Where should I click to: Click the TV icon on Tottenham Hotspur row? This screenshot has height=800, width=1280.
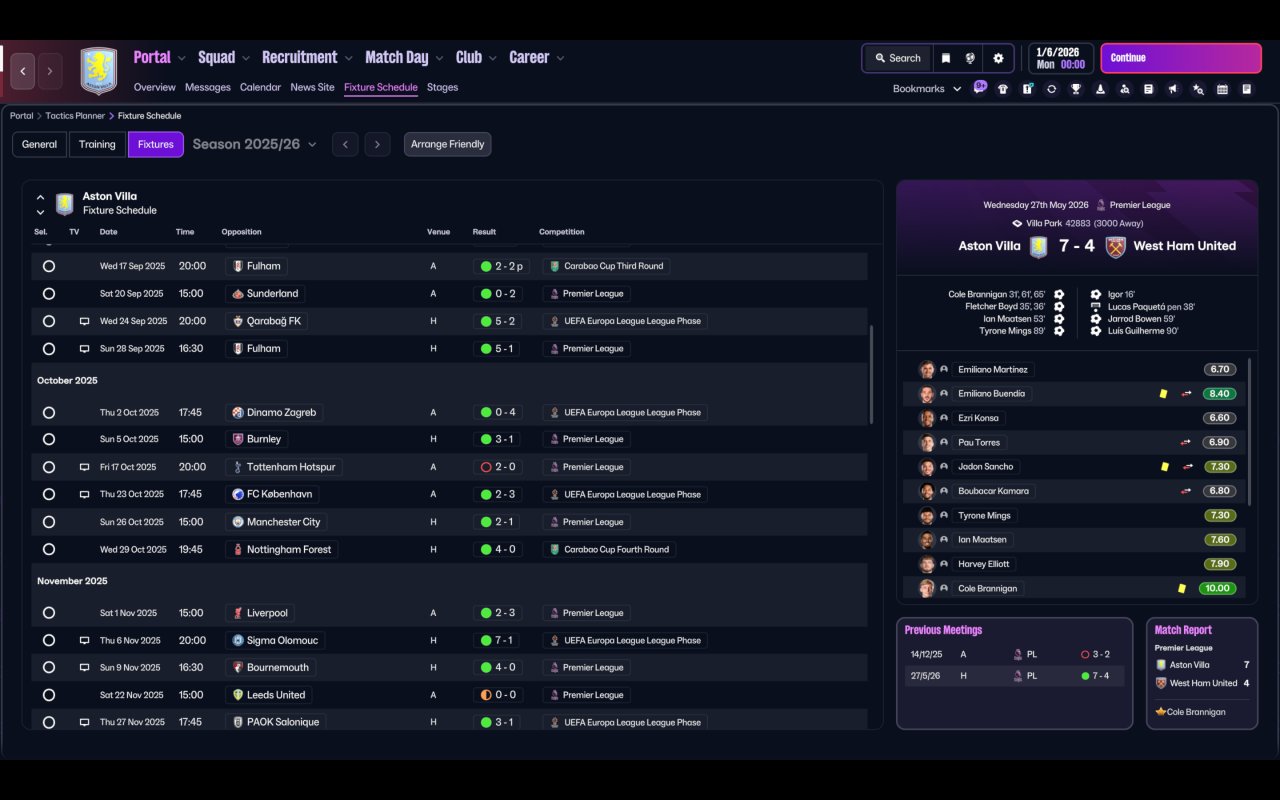[84, 467]
